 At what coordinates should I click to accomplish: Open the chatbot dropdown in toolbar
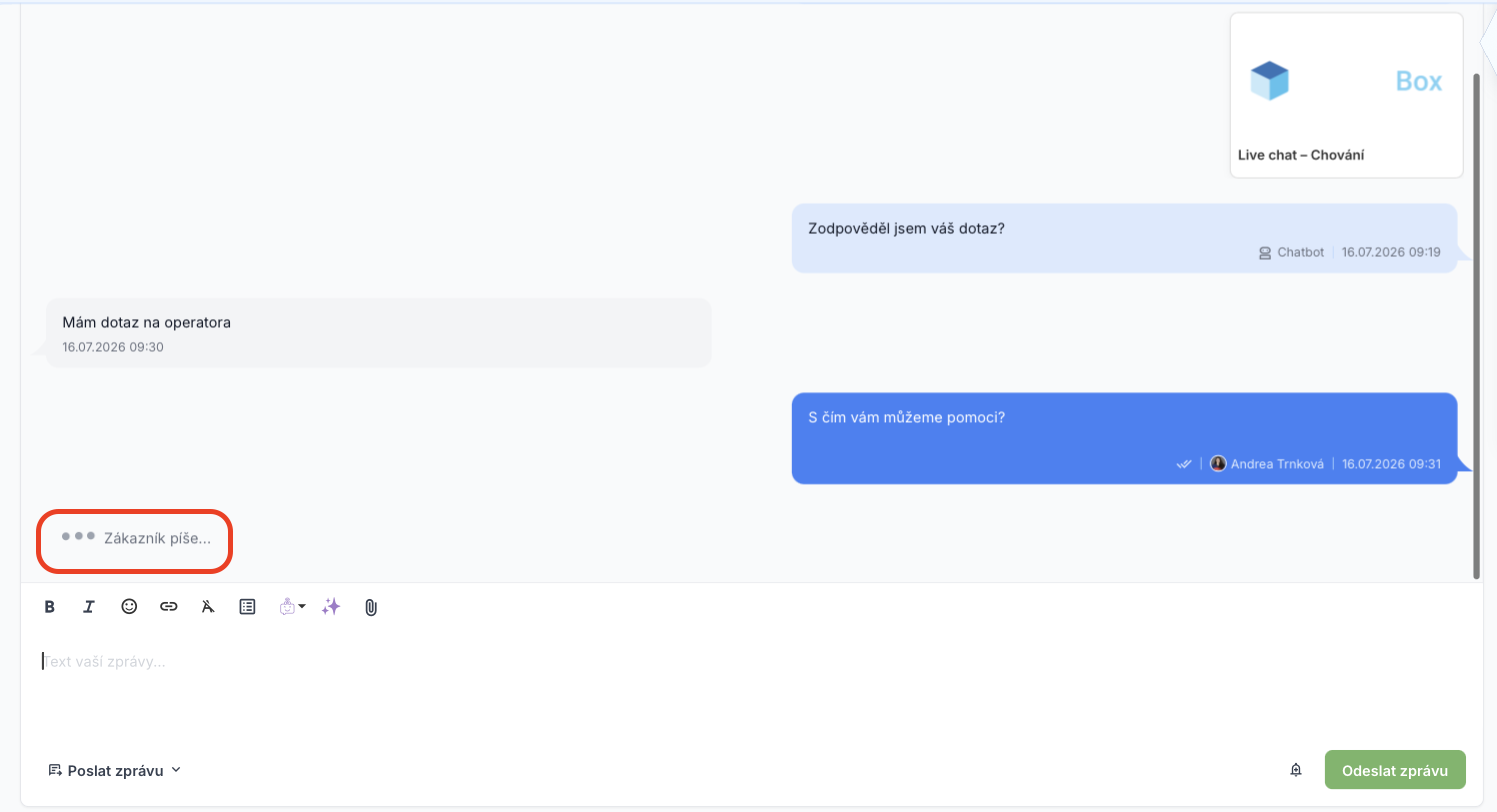click(292, 606)
